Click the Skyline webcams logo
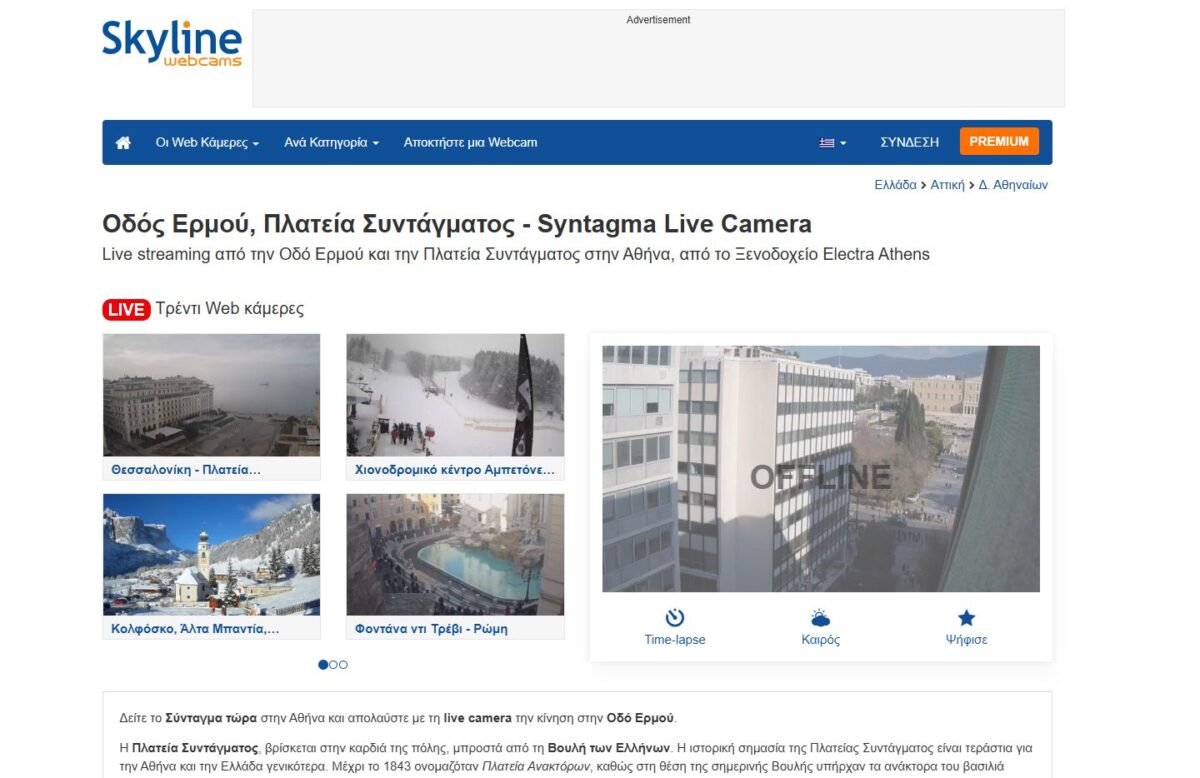1200x778 pixels. coord(172,44)
